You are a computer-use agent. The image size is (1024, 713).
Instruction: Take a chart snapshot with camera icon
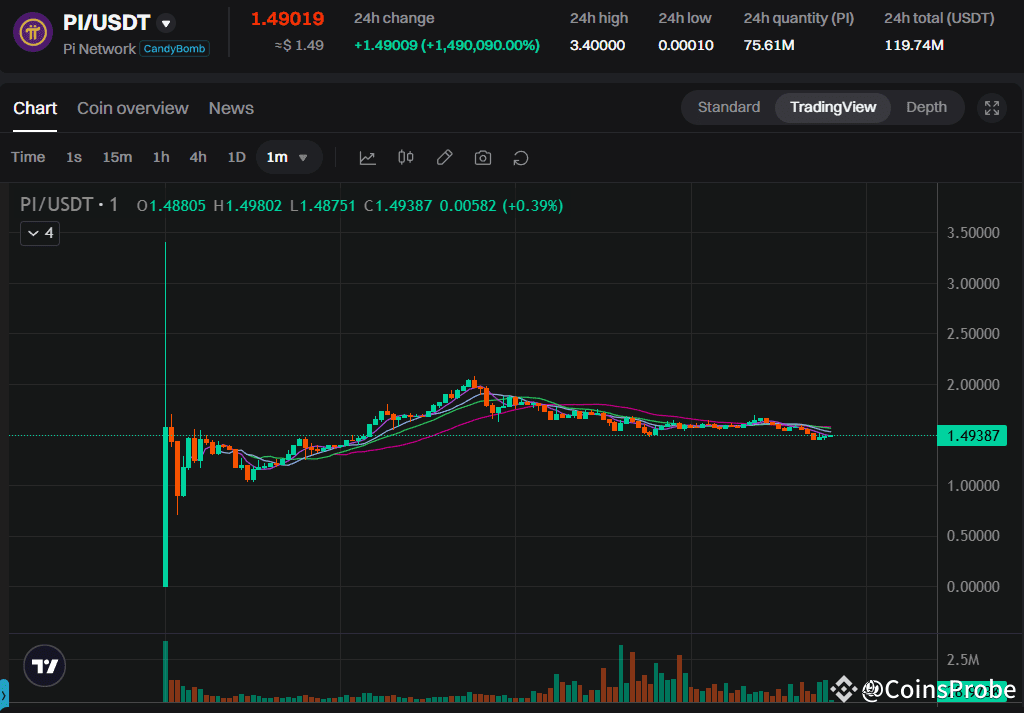click(482, 157)
